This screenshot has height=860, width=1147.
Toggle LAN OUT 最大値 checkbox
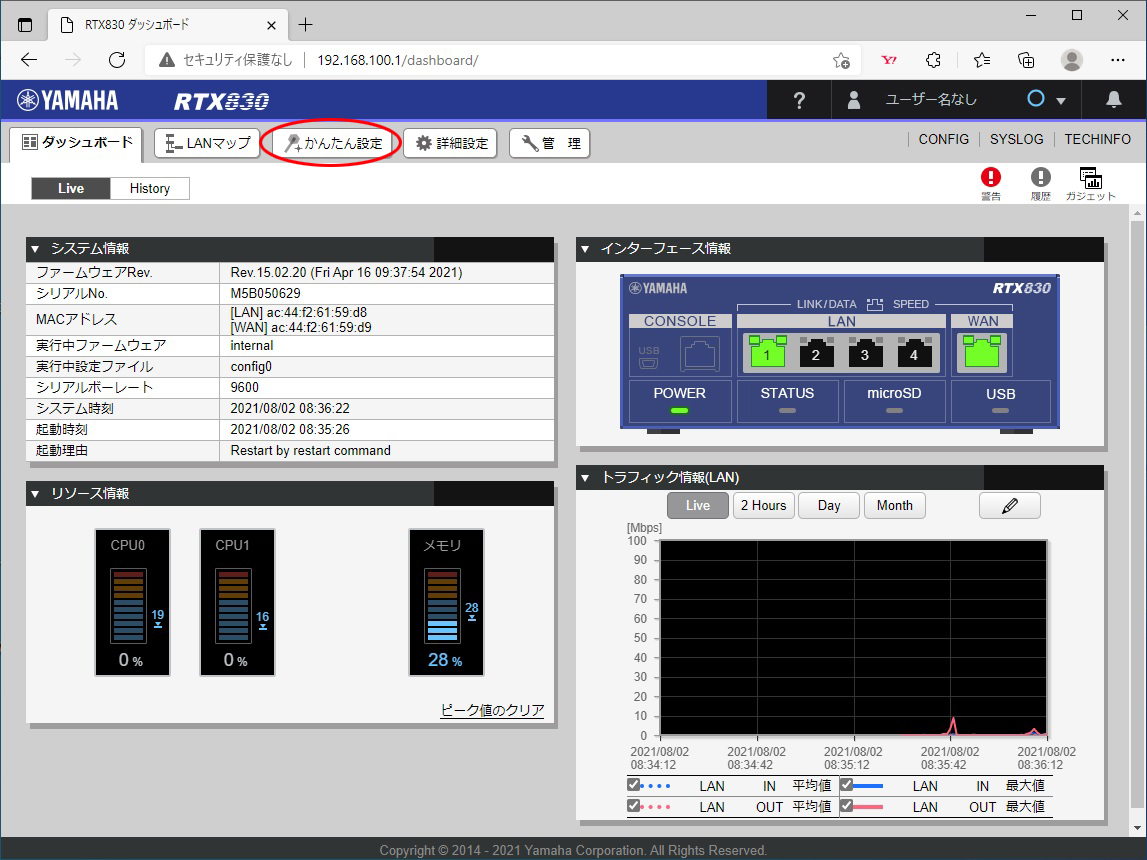846,806
